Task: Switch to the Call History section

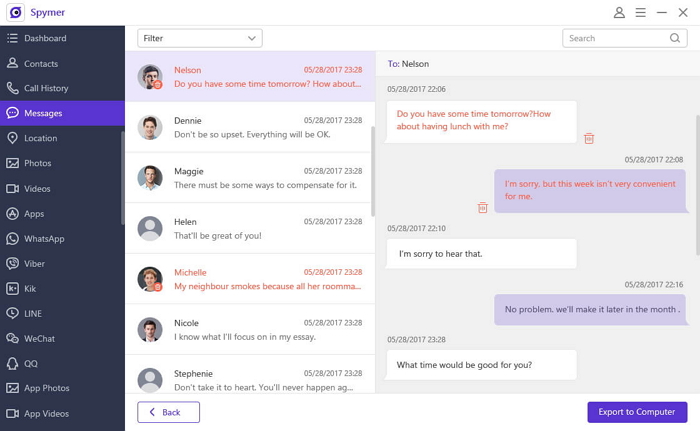Action: pos(46,88)
